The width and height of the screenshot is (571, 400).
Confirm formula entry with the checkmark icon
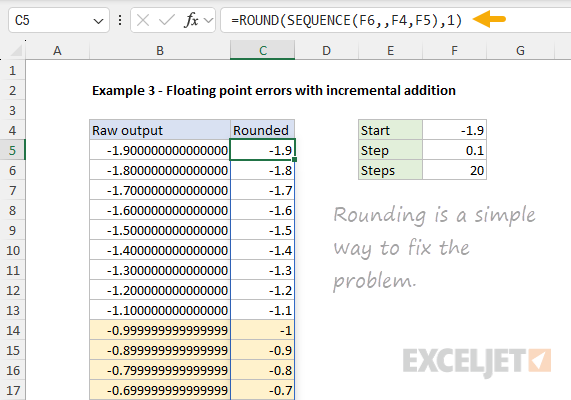(166, 20)
